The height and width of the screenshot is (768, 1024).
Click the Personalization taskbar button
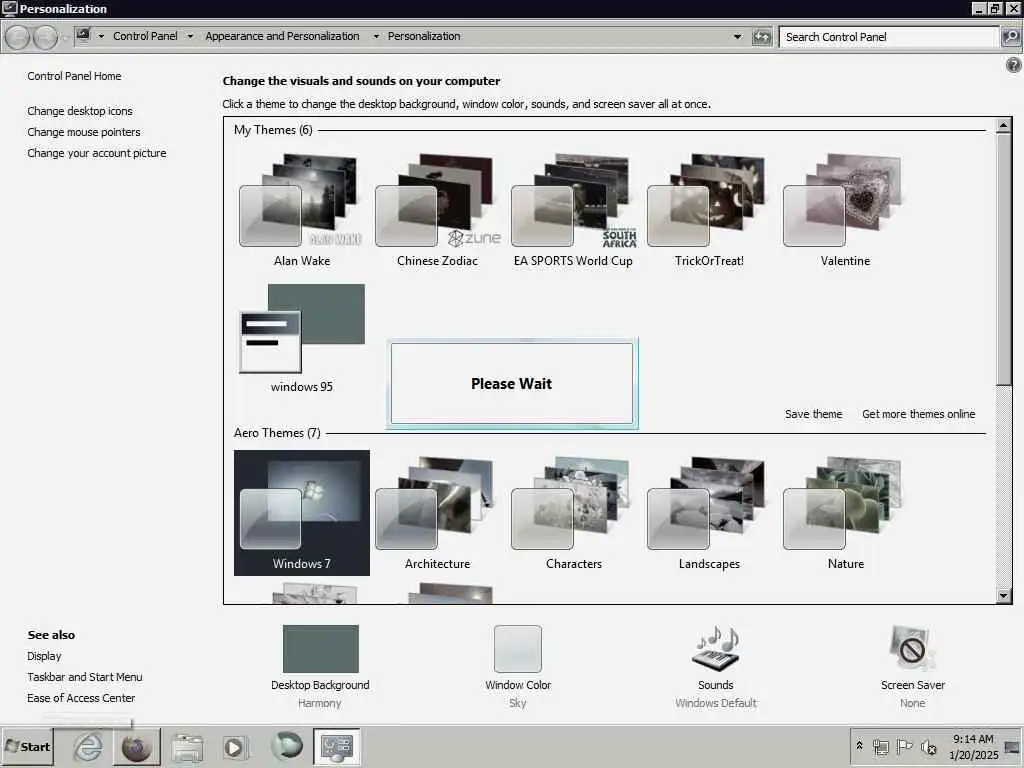337,746
